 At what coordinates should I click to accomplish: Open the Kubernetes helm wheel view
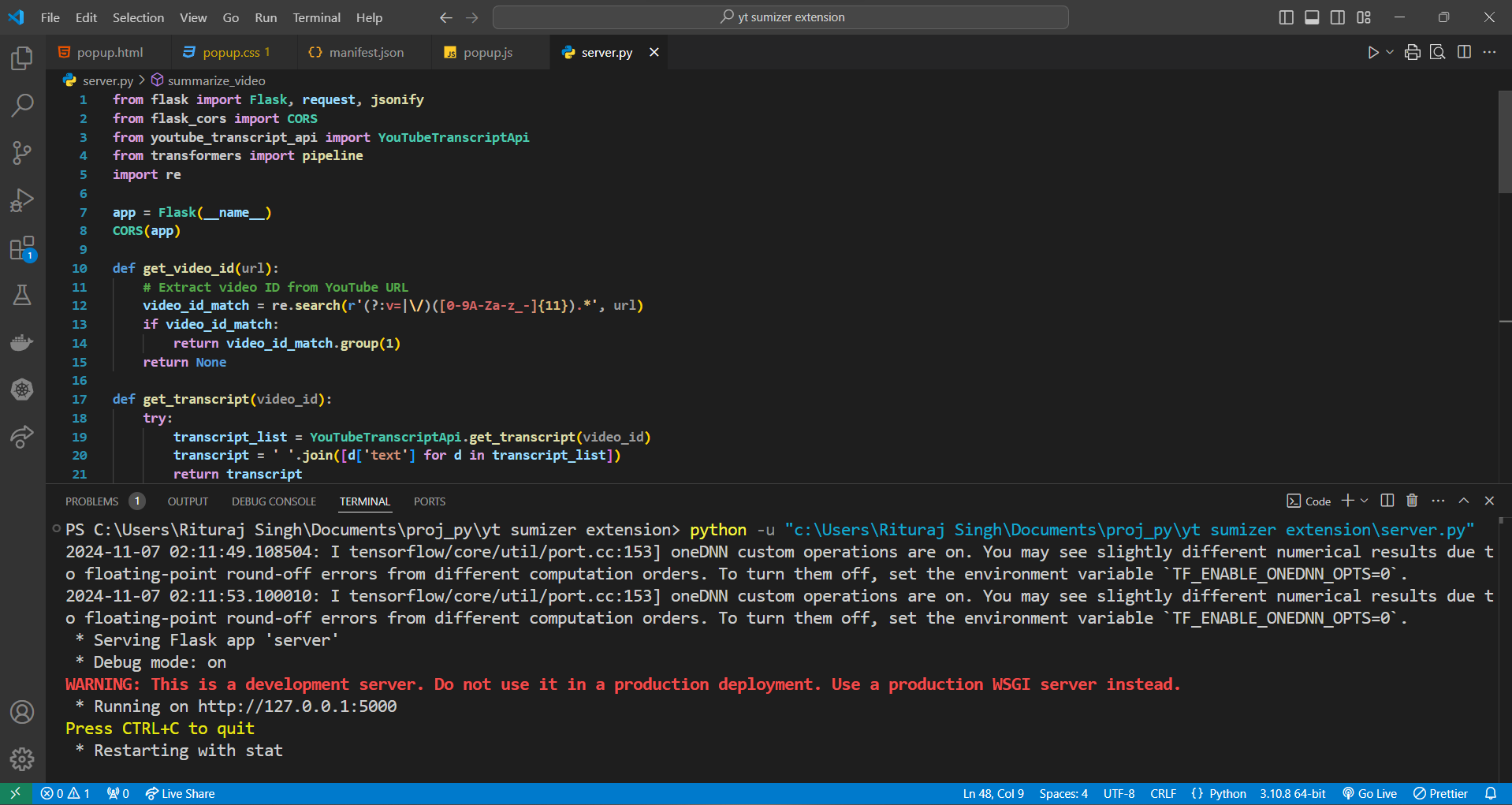pos(22,389)
